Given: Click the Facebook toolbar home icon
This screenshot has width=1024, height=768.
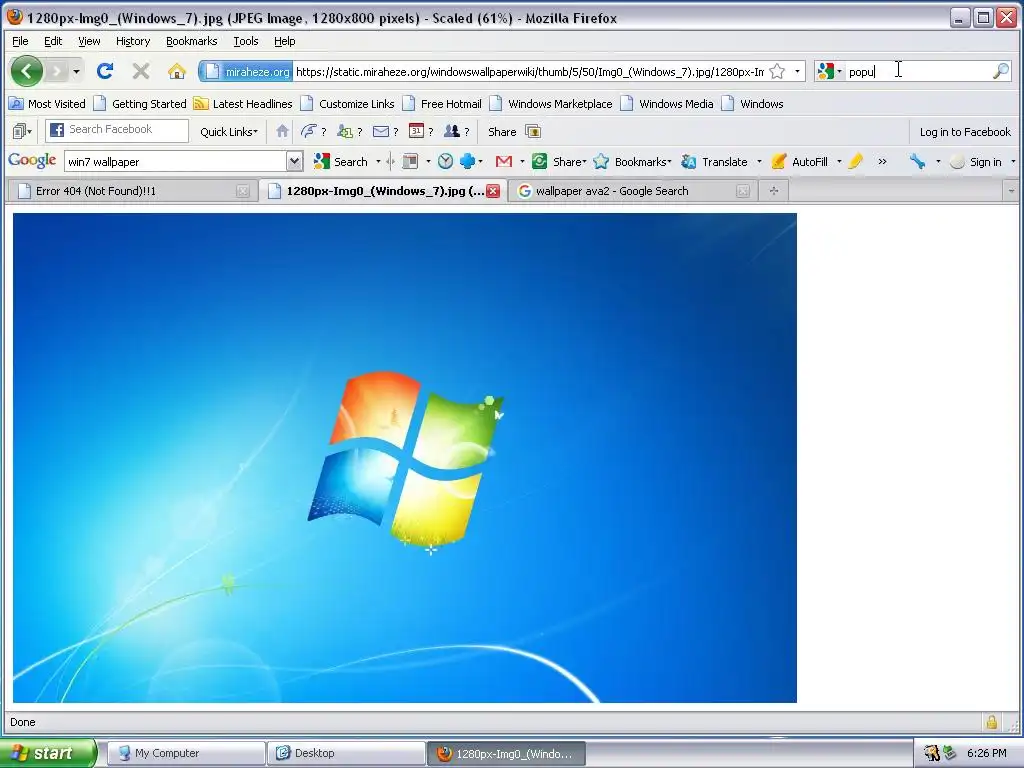Looking at the screenshot, I should coord(282,131).
